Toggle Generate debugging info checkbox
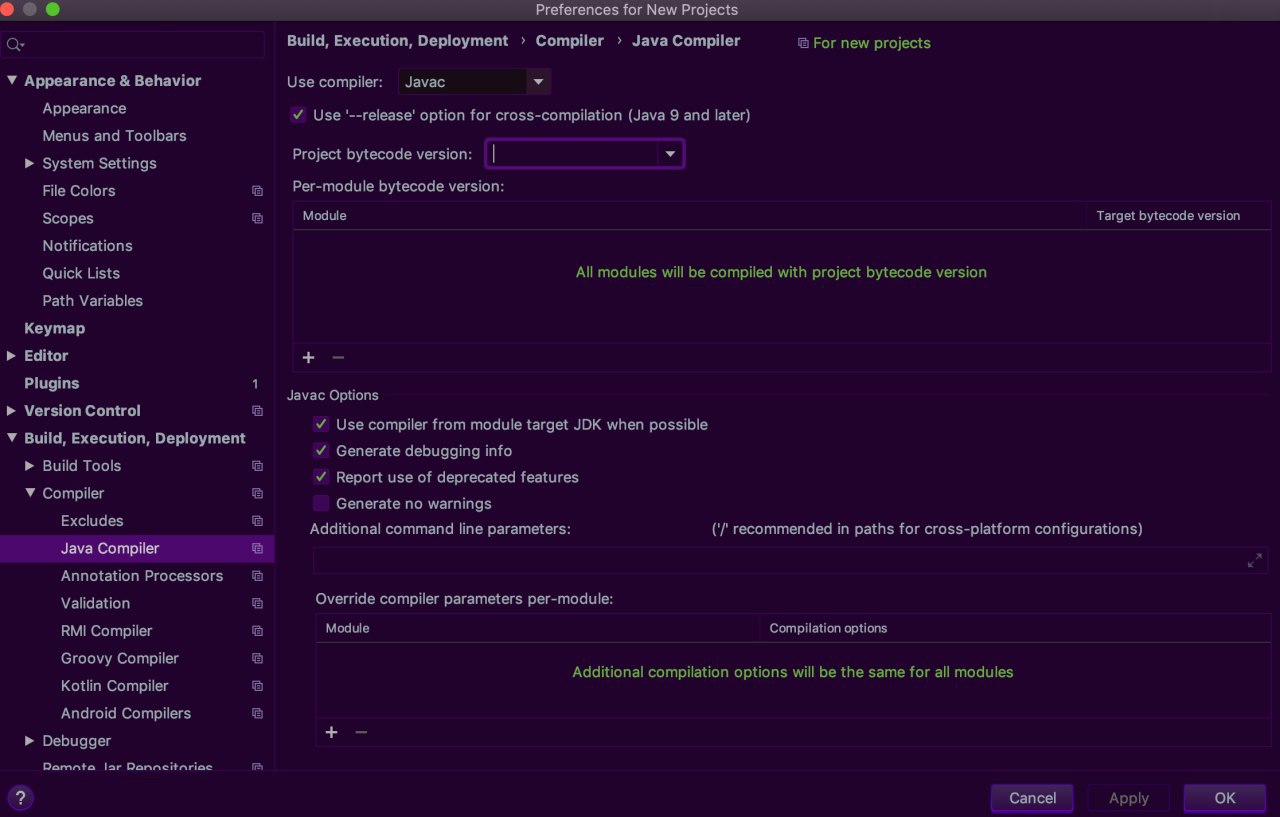 [321, 451]
